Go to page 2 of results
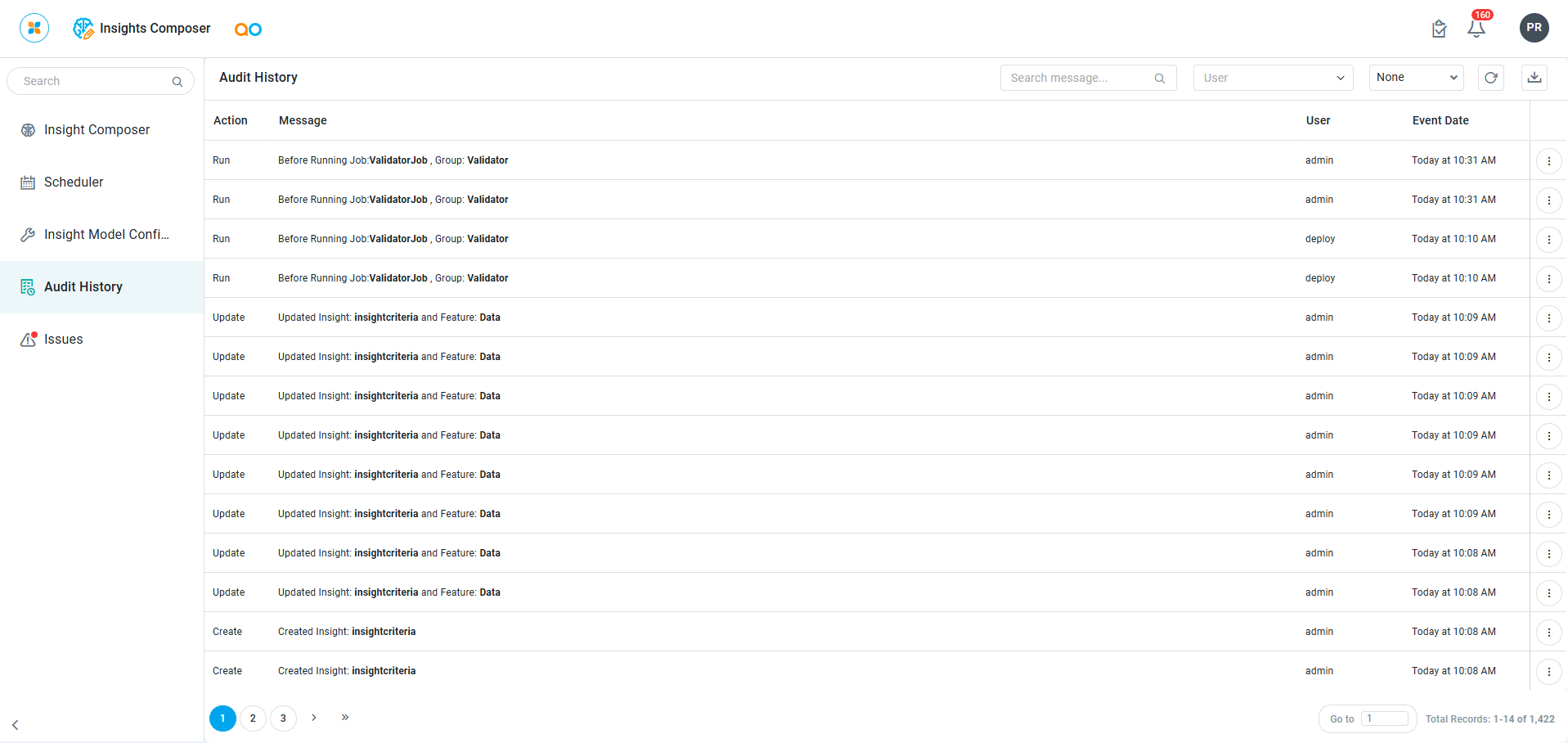 pyautogui.click(x=253, y=718)
